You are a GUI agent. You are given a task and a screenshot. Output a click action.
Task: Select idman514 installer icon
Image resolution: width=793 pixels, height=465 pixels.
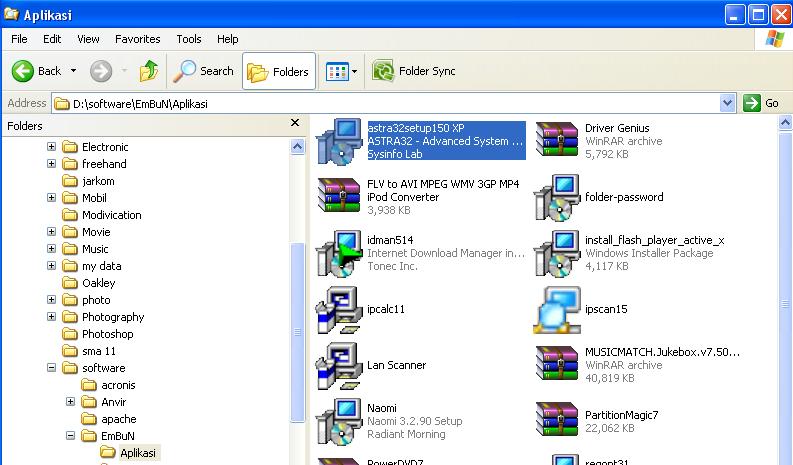(339, 253)
